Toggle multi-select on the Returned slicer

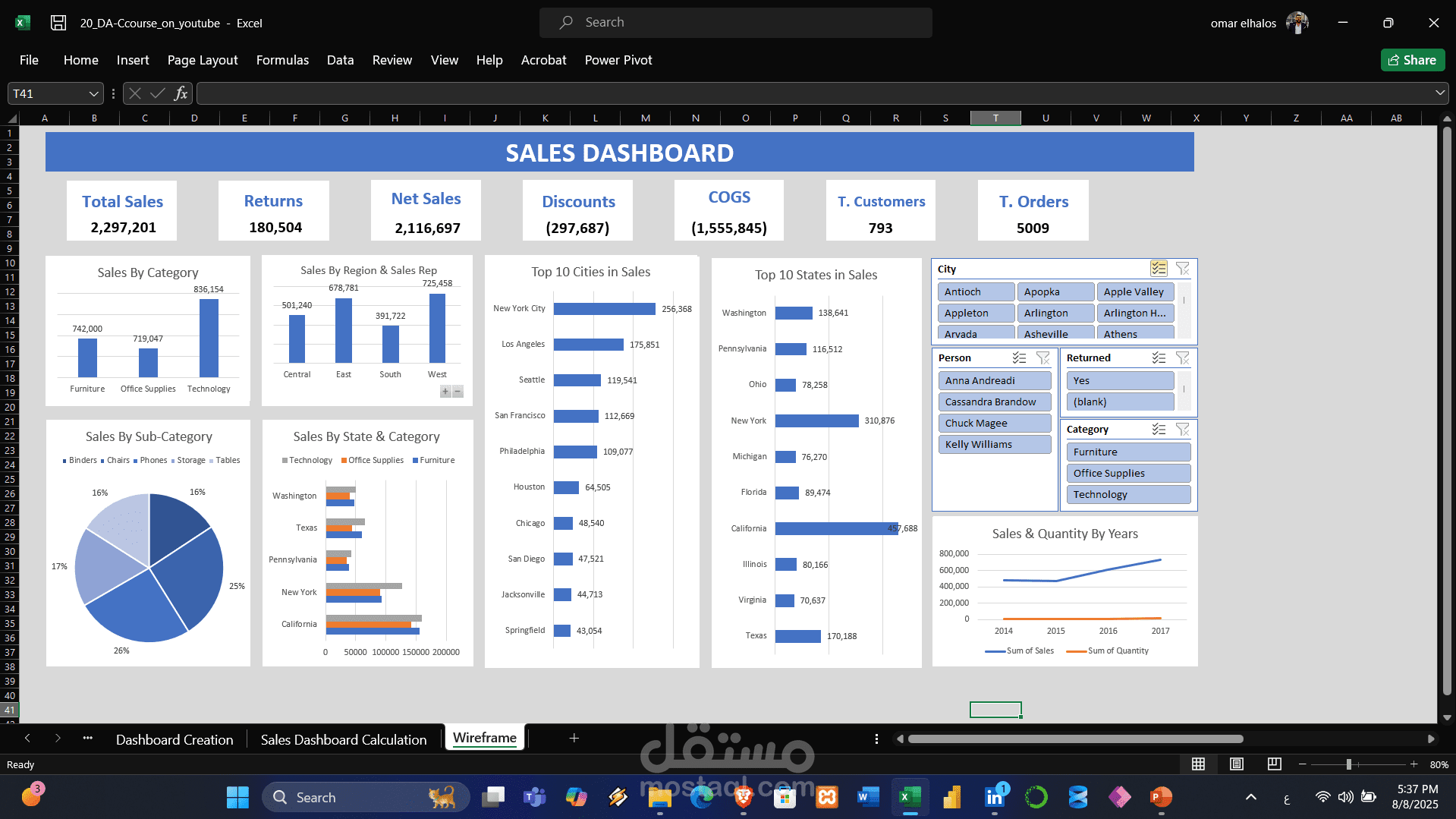pyautogui.click(x=1159, y=358)
